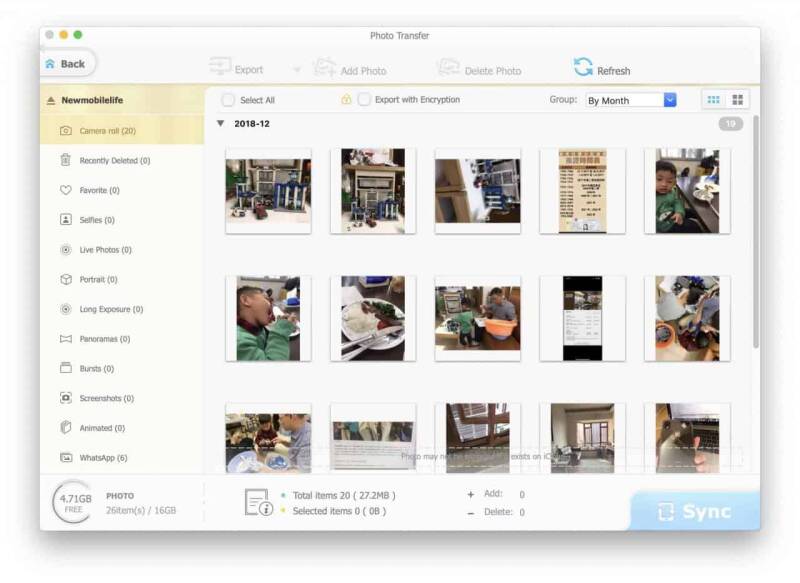Click the Delete Photo toolbar icon
Screen dimensions: 800x583
pos(448,68)
